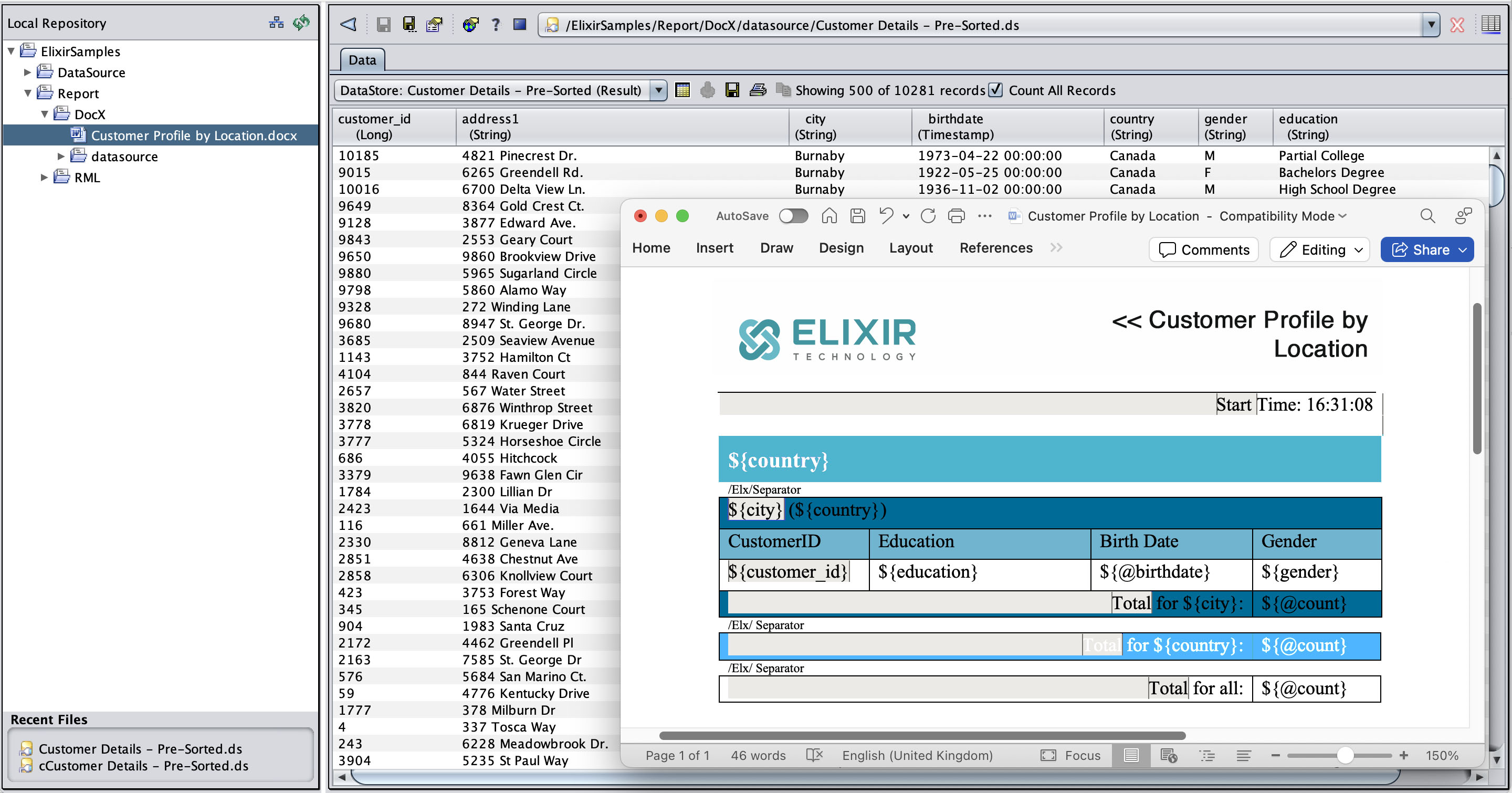Open the References ribbon tab
1512x793 pixels.
995,248
